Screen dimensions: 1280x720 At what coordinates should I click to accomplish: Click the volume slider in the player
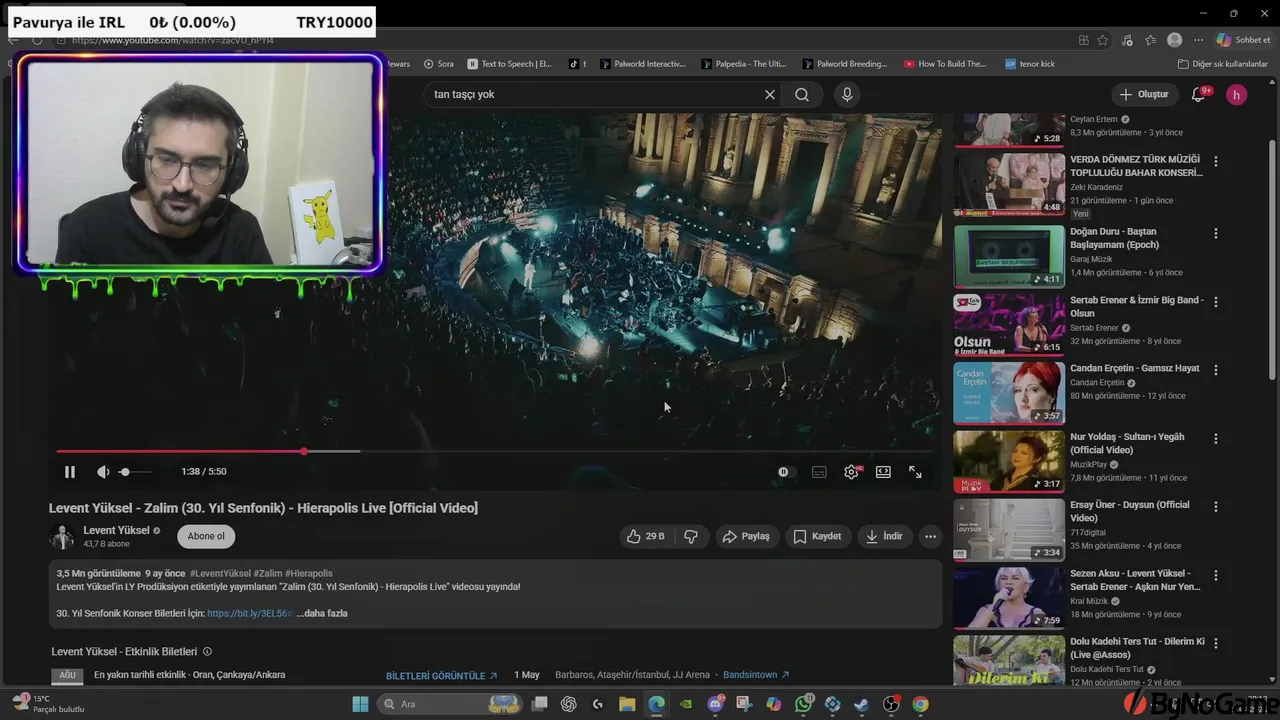(x=135, y=472)
